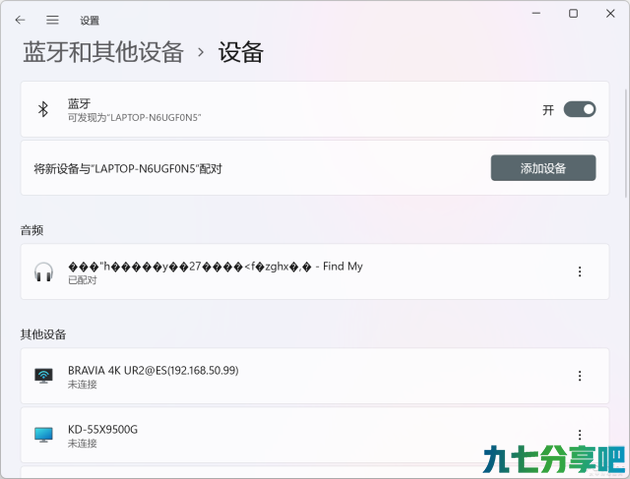Open options for the Find My audio device

tap(579, 272)
